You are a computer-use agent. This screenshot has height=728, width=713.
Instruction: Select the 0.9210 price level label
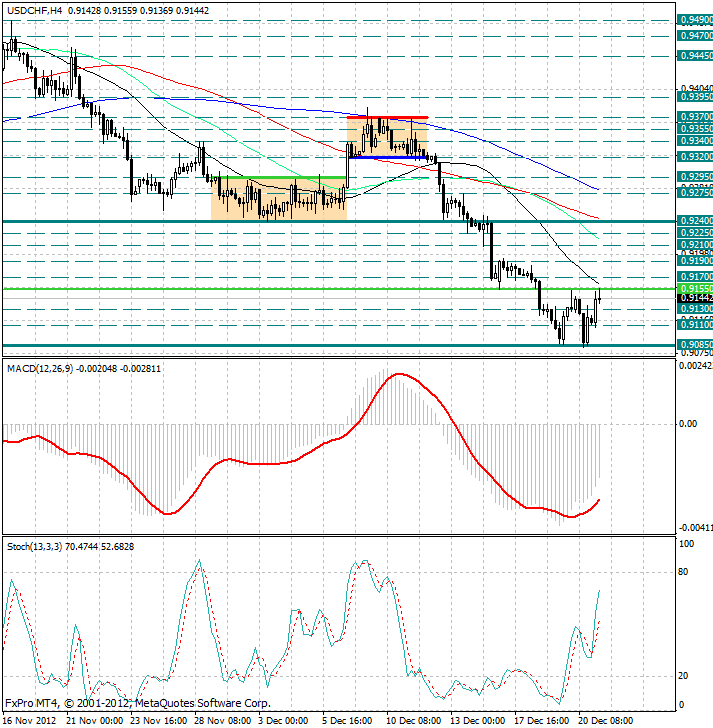pyautogui.click(x=695, y=245)
